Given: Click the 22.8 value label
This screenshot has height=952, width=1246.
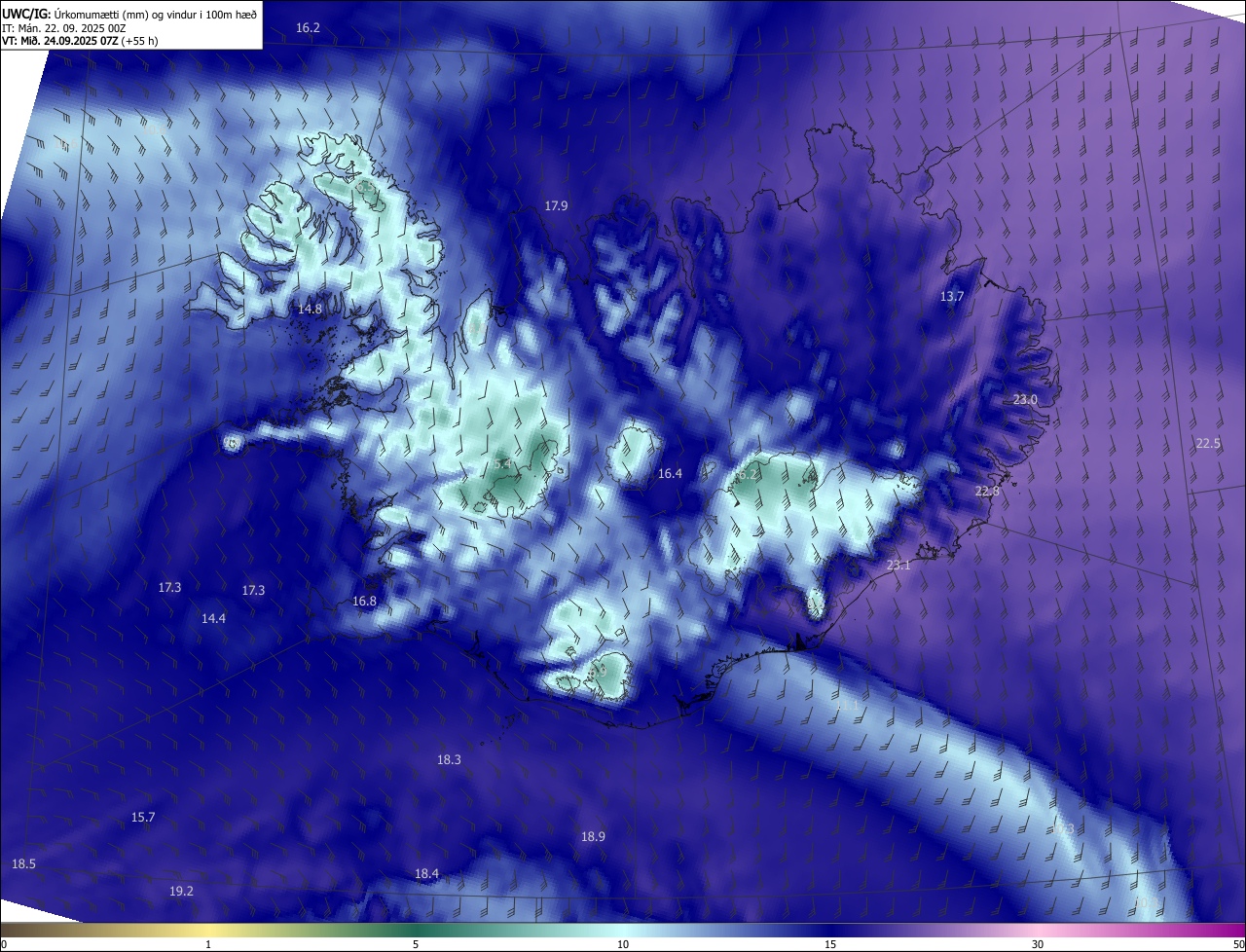Looking at the screenshot, I should coord(987,492).
